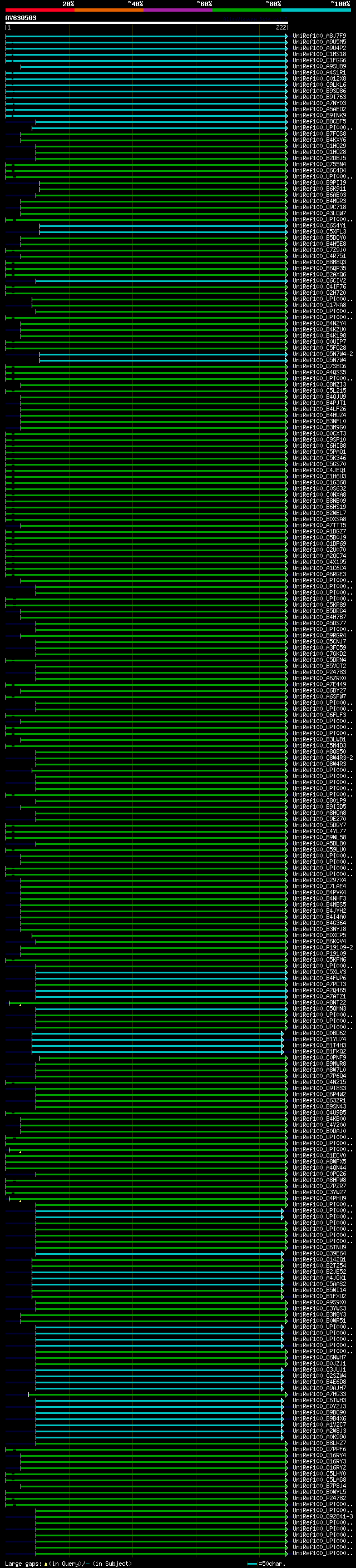Select the label UniRef100_B6HS19
Viewport: 356px width, 1568px height.
click(319, 506)
